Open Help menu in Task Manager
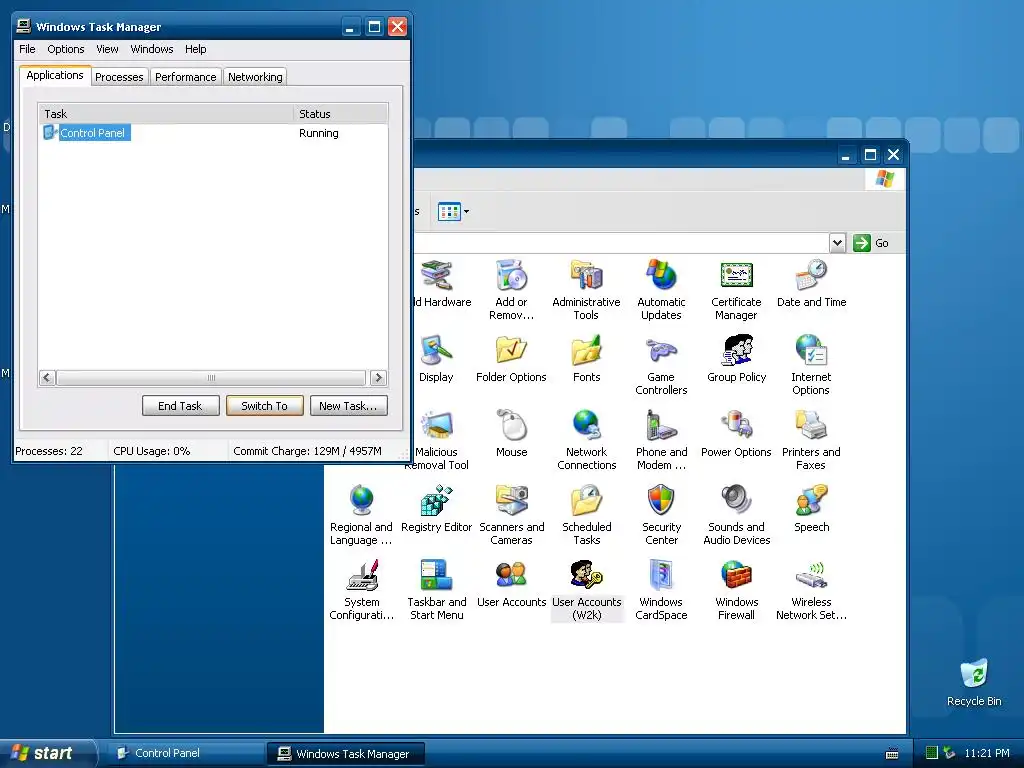1024x768 pixels. (195, 49)
